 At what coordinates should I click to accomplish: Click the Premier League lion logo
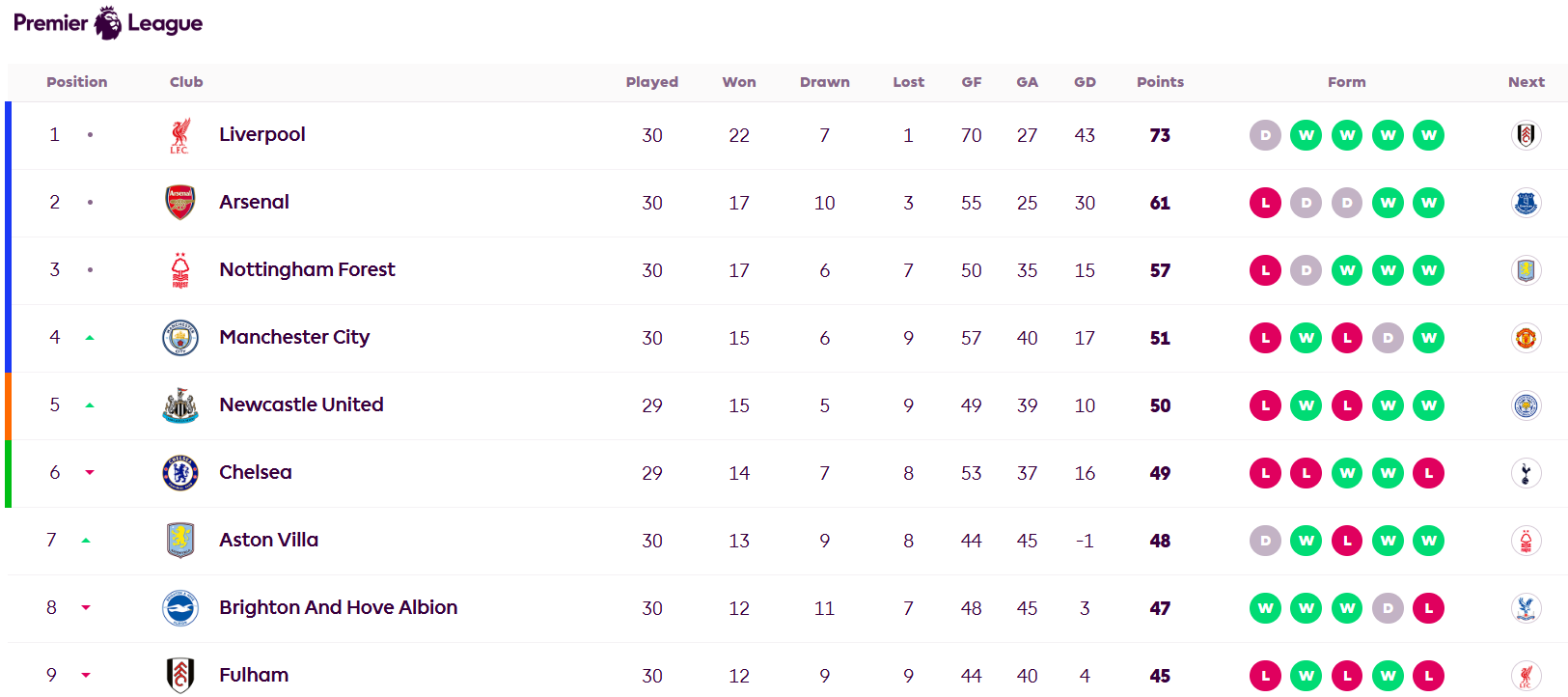tap(108, 22)
